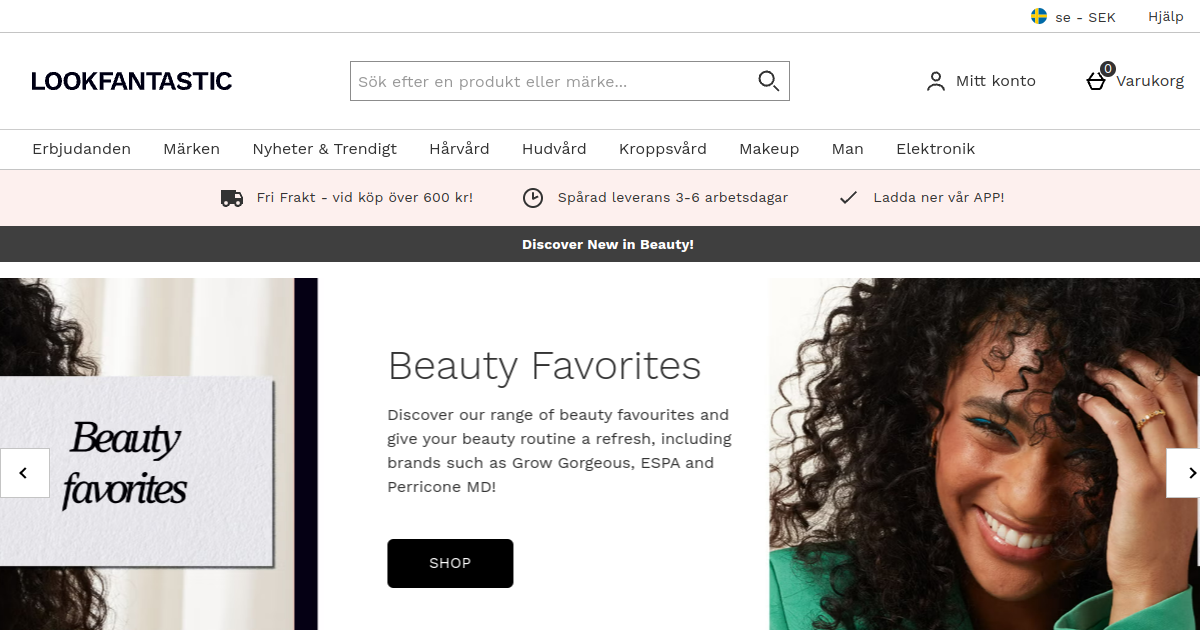Viewport: 1200px width, 630px height.
Task: Open the se - SEK country selector
Action: 1073,17
